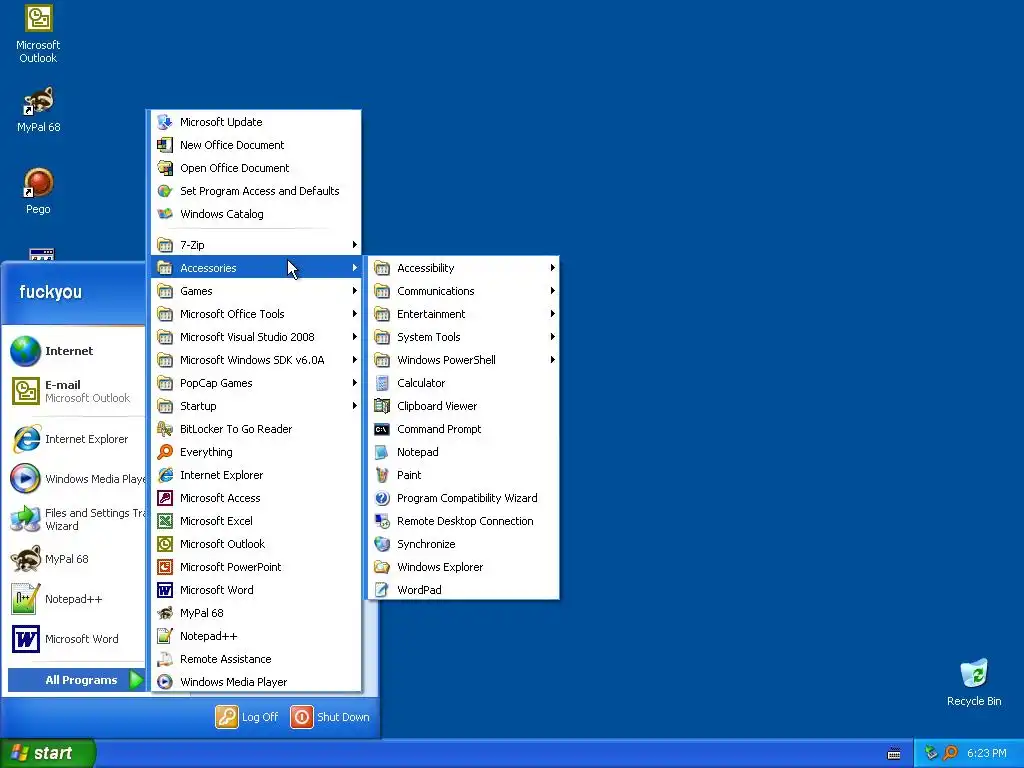This screenshot has height=768, width=1024.
Task: Expand the Accessibility submenu
Action: click(x=464, y=268)
